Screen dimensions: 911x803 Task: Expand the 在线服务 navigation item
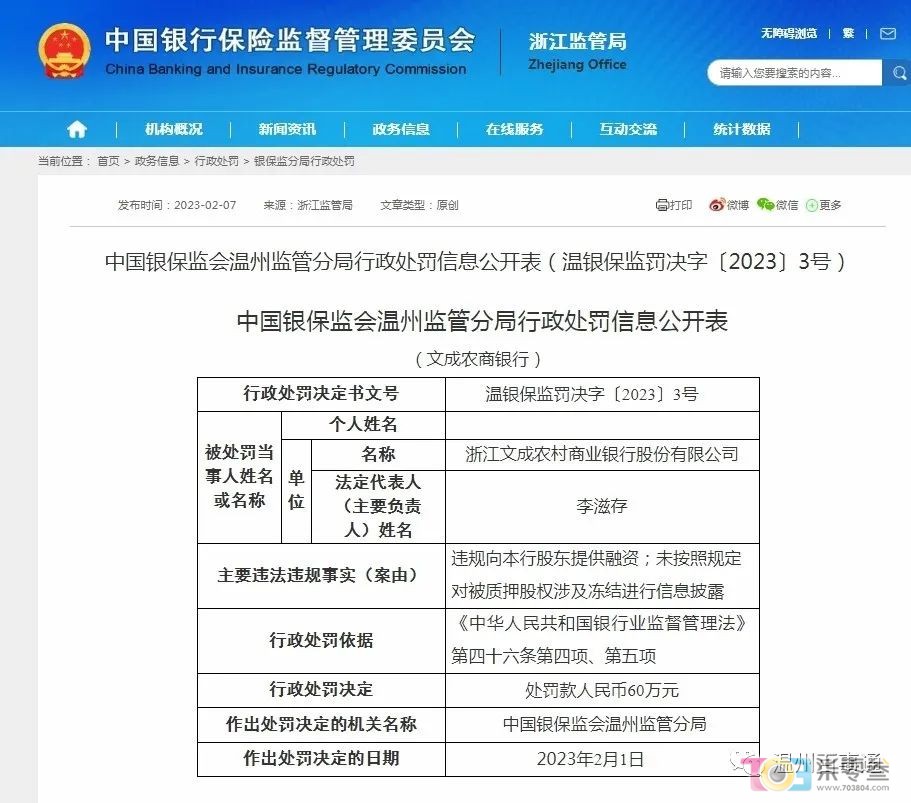(x=515, y=129)
